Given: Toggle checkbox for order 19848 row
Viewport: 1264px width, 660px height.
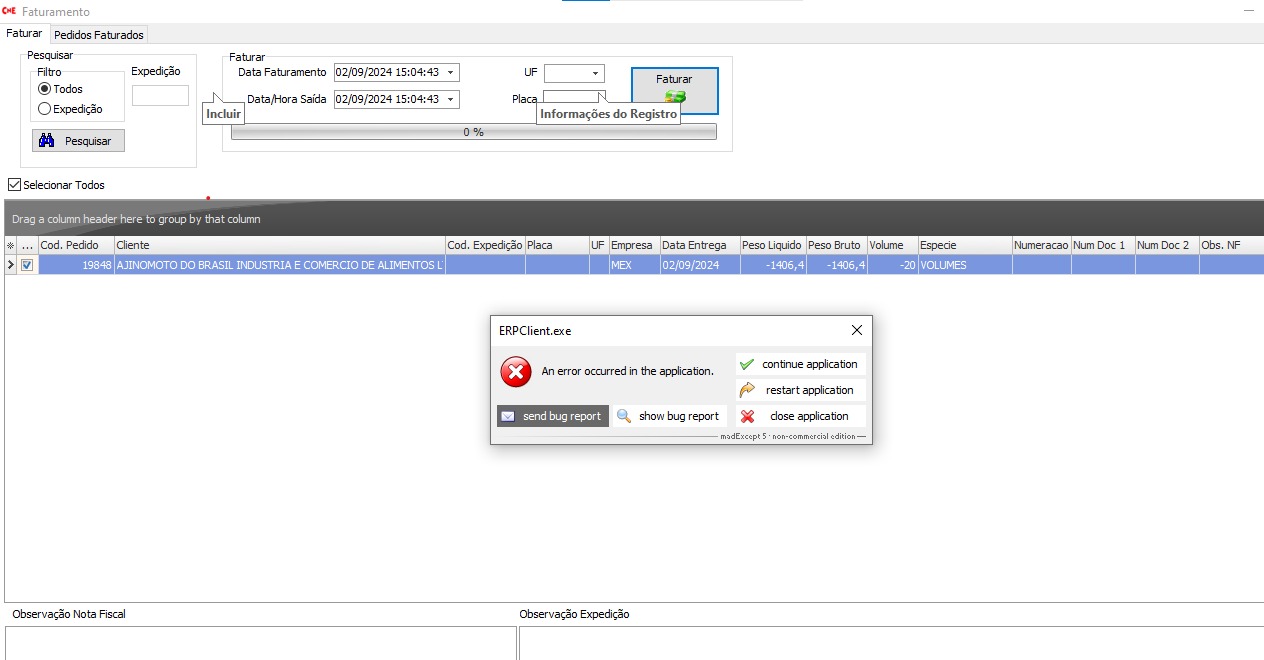Looking at the screenshot, I should pos(27,265).
